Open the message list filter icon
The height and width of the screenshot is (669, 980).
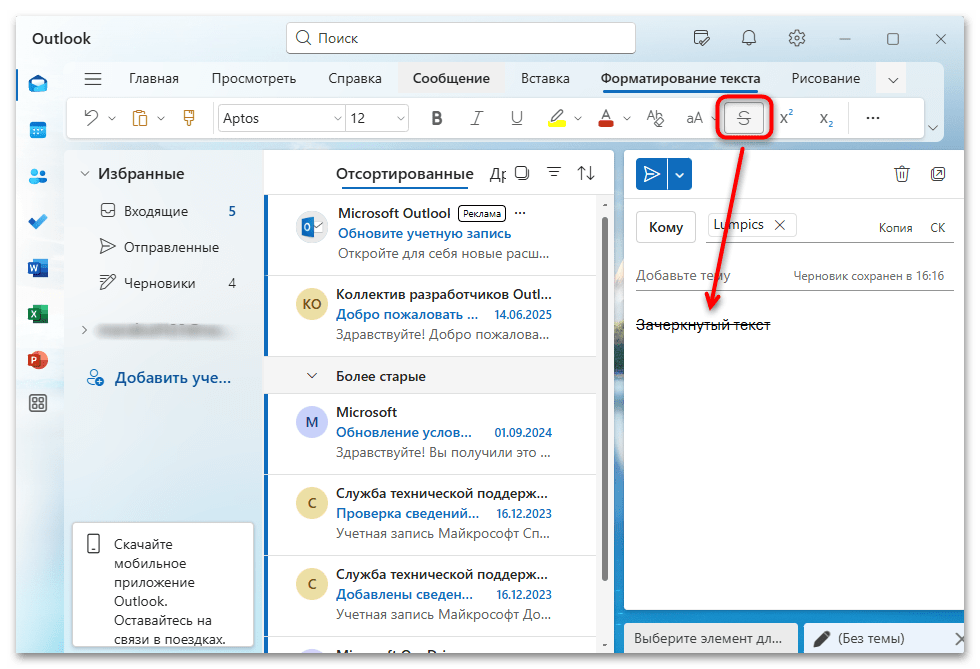click(x=554, y=172)
